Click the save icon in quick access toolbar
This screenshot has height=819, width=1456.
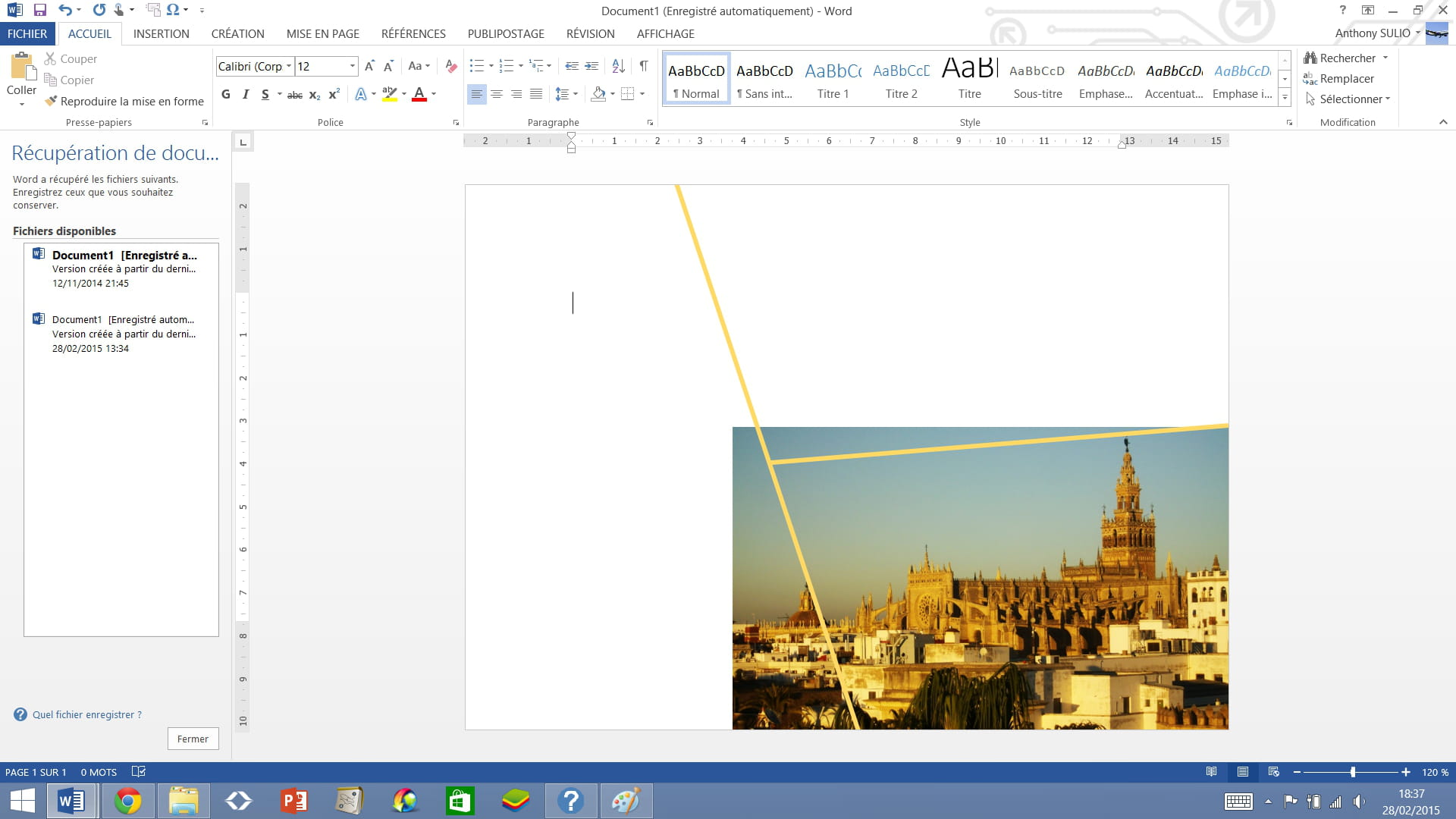pyautogui.click(x=40, y=10)
